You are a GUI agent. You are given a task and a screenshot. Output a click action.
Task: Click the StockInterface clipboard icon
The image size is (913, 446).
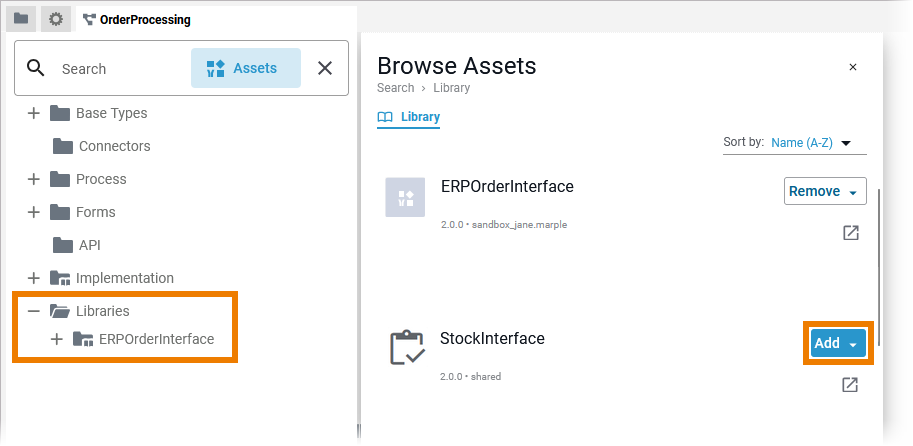(x=407, y=348)
